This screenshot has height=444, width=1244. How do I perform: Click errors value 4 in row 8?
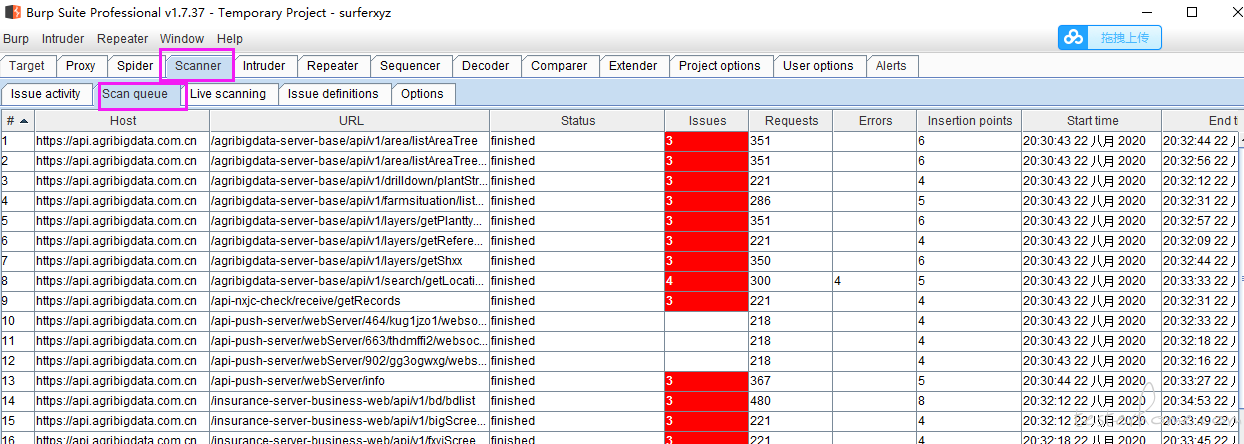point(874,281)
